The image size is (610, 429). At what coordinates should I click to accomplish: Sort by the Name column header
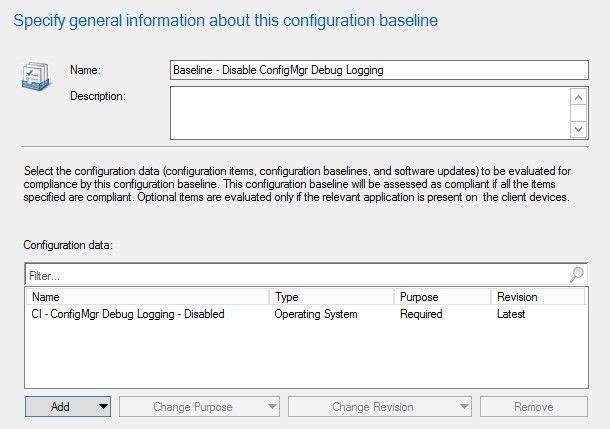coord(147,297)
